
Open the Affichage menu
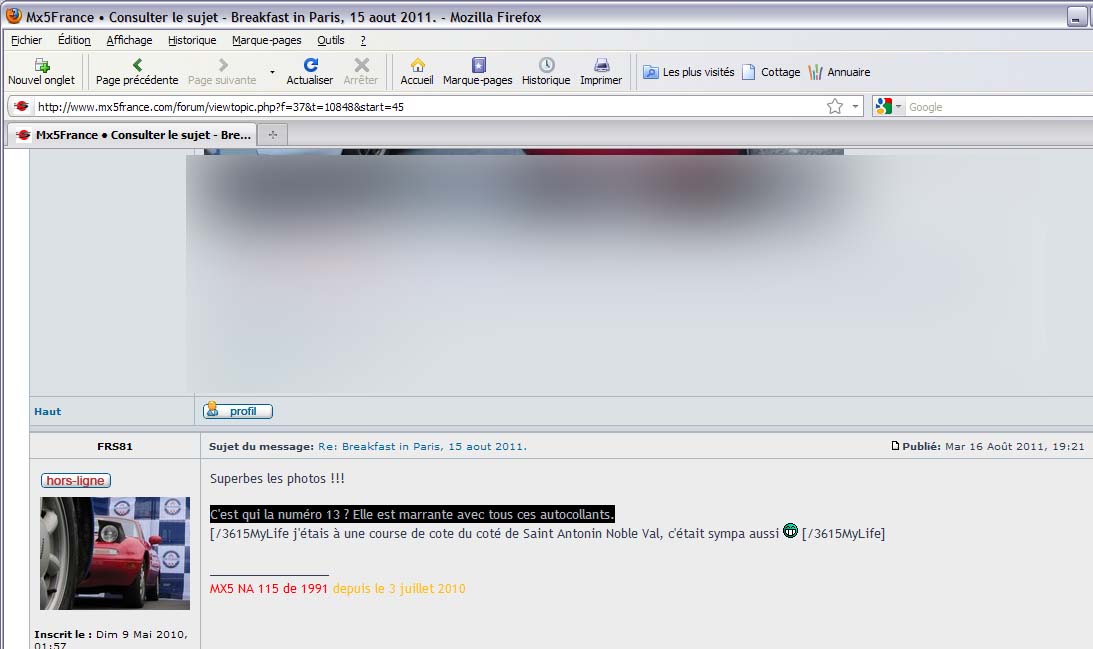click(129, 40)
